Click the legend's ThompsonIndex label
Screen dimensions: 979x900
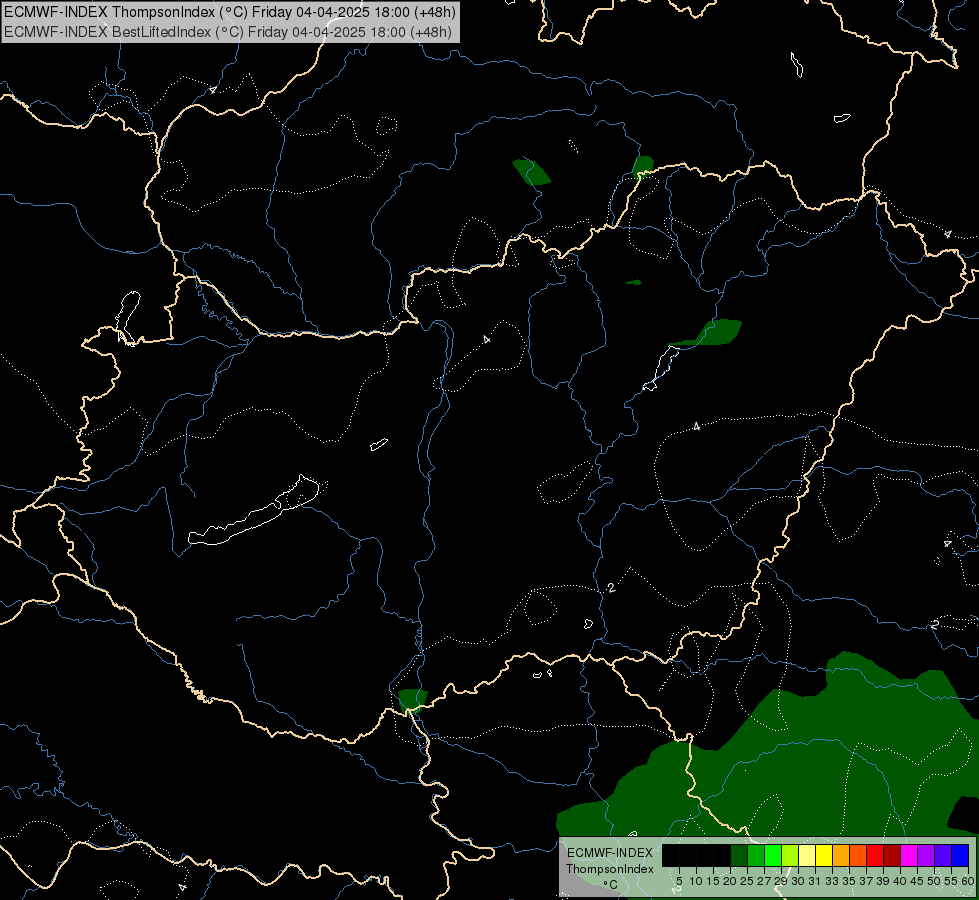[x=610, y=869]
